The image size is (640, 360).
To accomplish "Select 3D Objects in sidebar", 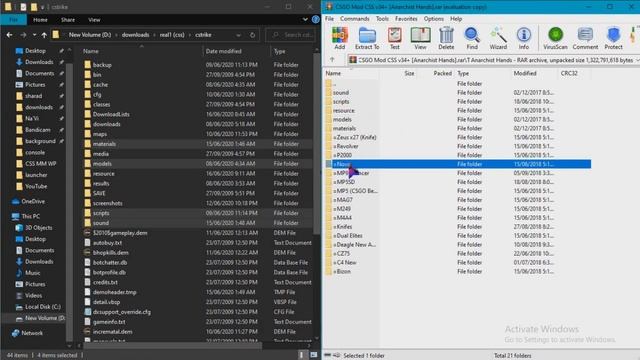I will (34, 228).
